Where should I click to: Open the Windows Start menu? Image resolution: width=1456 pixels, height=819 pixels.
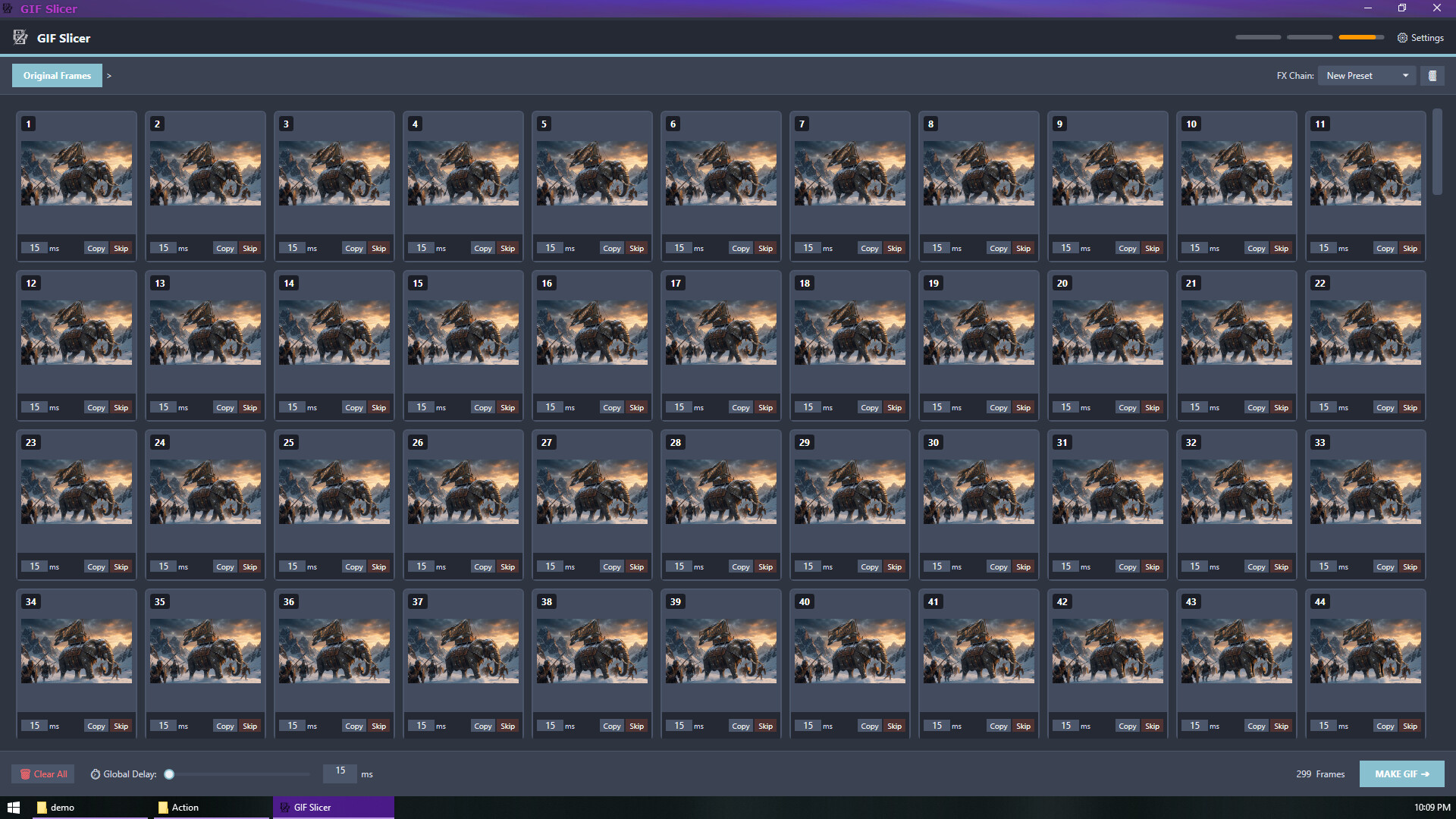pyautogui.click(x=14, y=808)
